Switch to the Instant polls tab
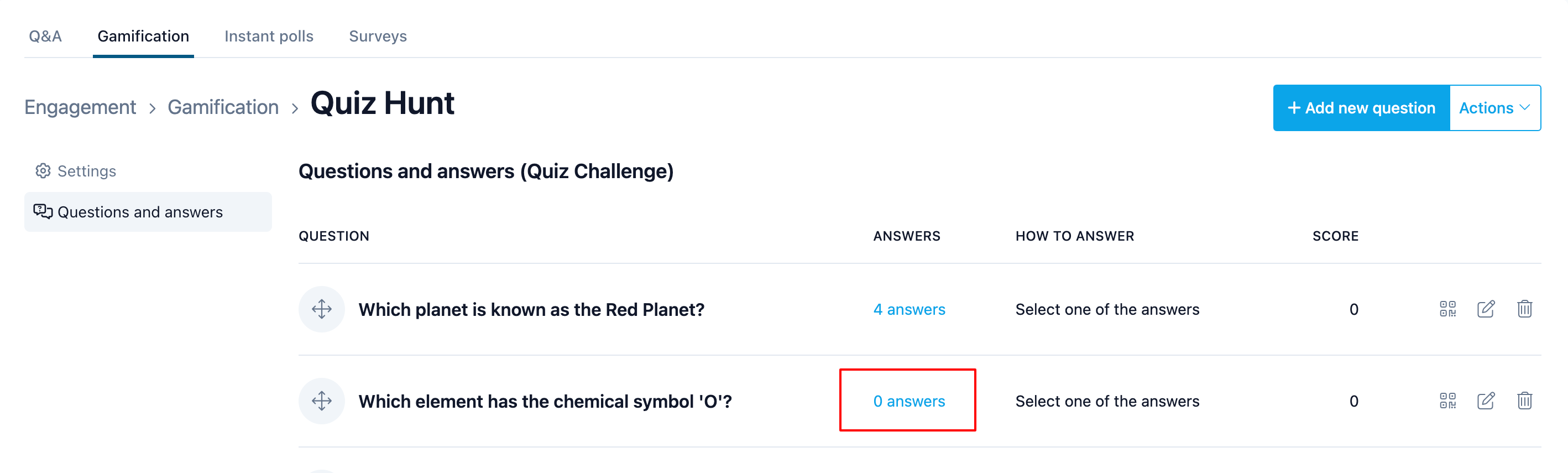Screen dimensions: 1568x473 click(269, 37)
